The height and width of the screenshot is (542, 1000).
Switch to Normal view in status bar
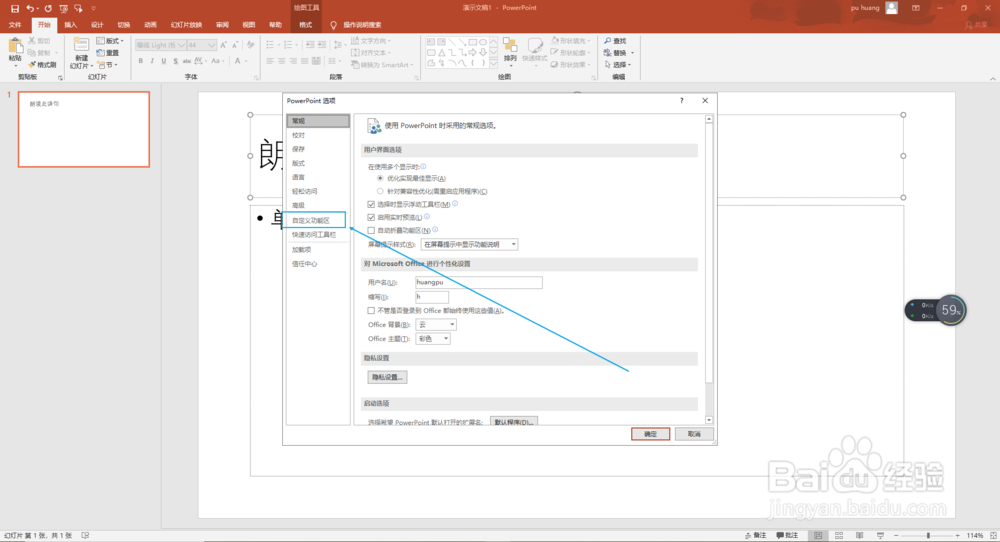(x=818, y=536)
